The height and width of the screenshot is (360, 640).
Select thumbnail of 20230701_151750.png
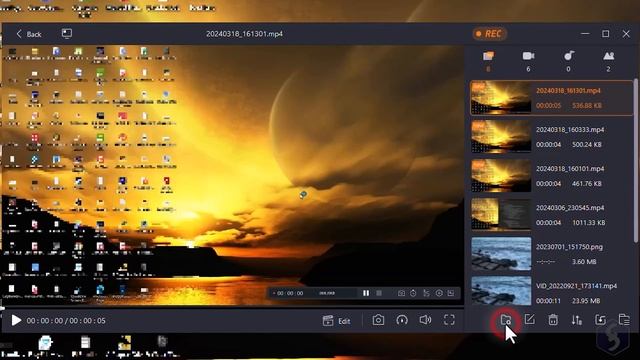501,254
